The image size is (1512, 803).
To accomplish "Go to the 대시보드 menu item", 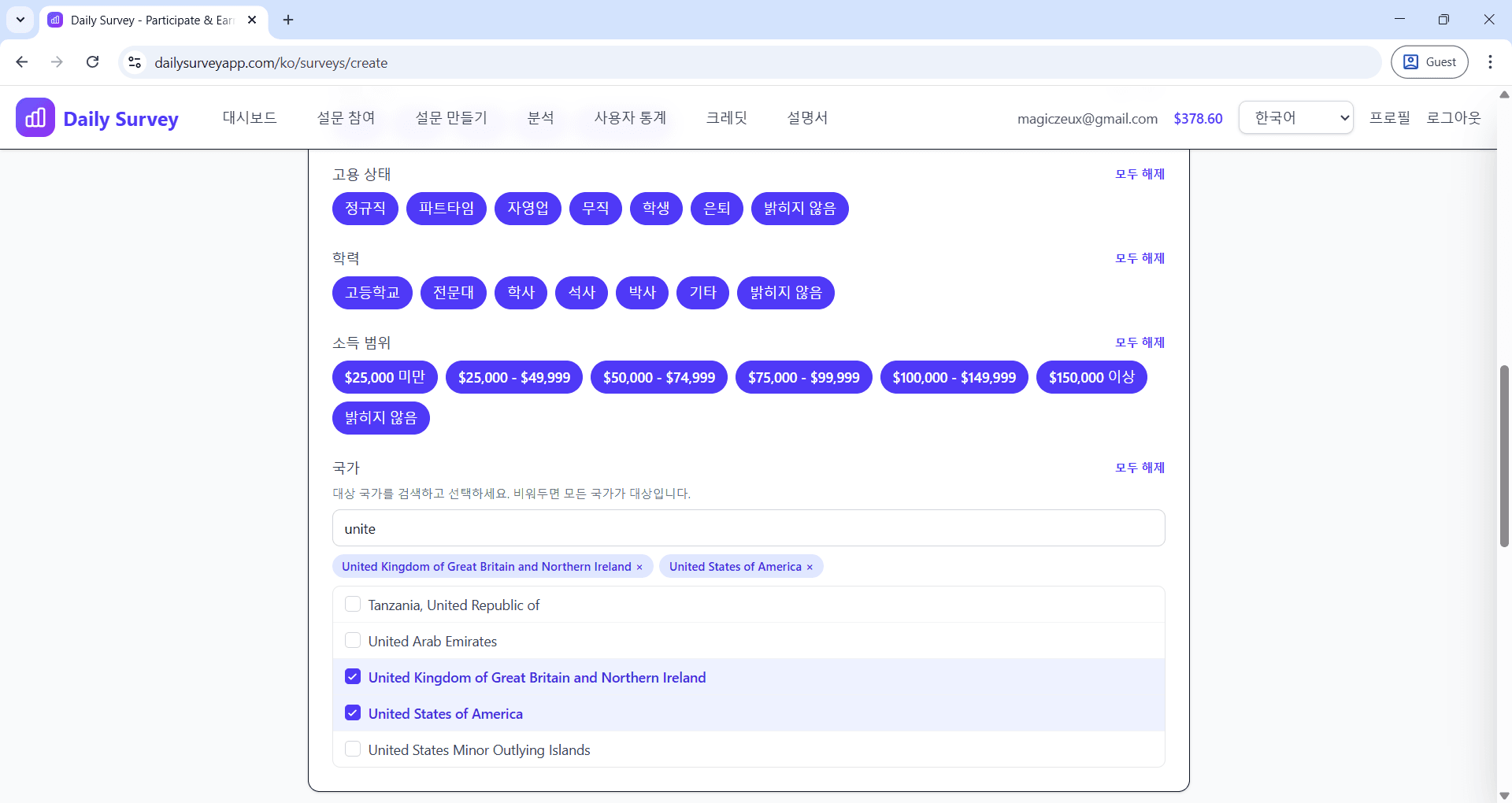I will click(250, 118).
